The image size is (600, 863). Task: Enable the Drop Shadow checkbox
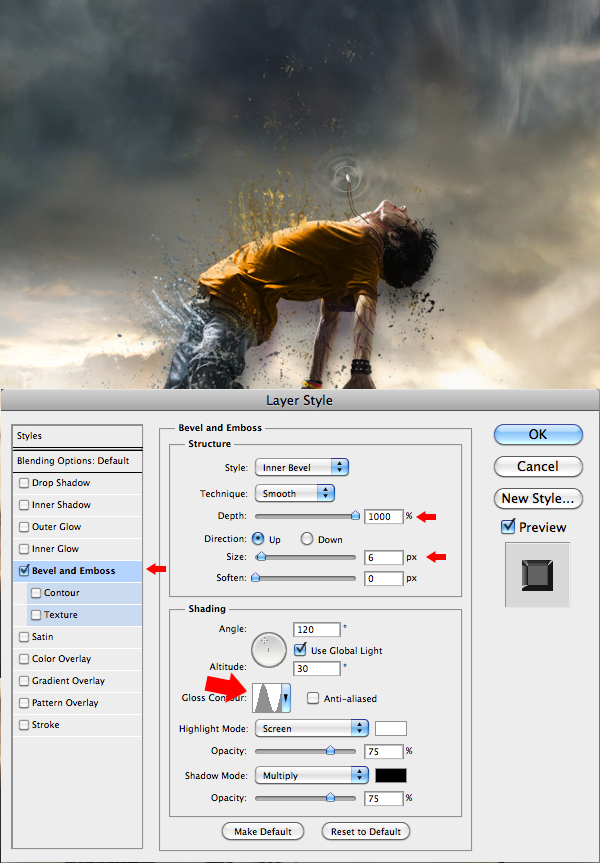24,483
